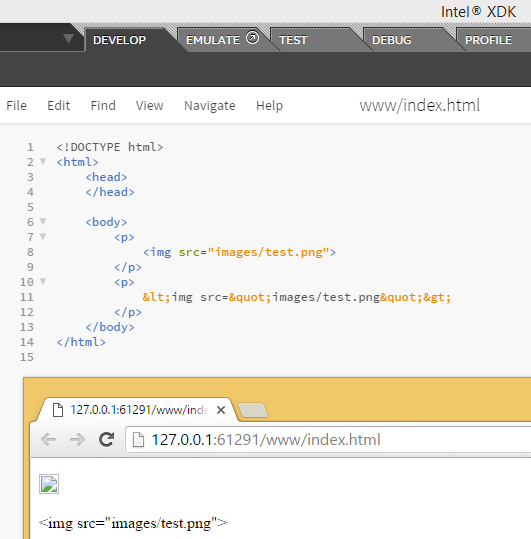Viewport: 531px width, 539px height.
Task: Collapse the p fold arrow on line 7
Action: click(x=43, y=236)
